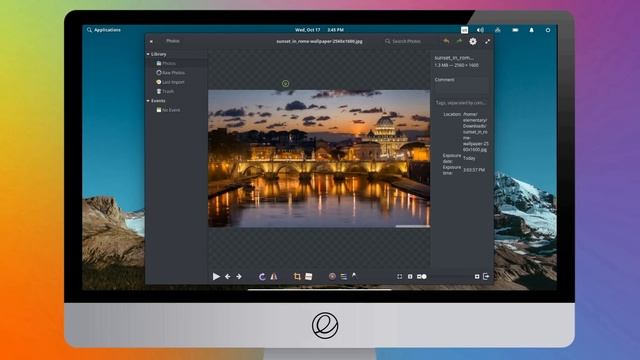640x360 pixels.
Task: Open the keyboard layout indicator
Action: click(x=464, y=30)
